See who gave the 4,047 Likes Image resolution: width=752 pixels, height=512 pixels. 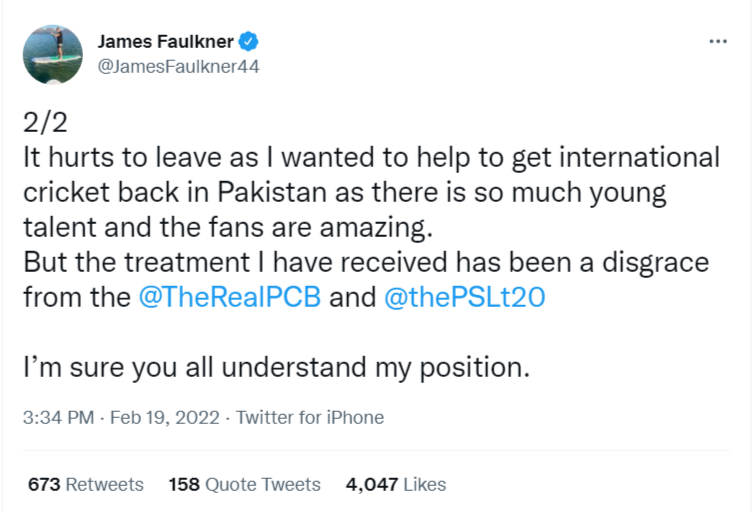396,484
